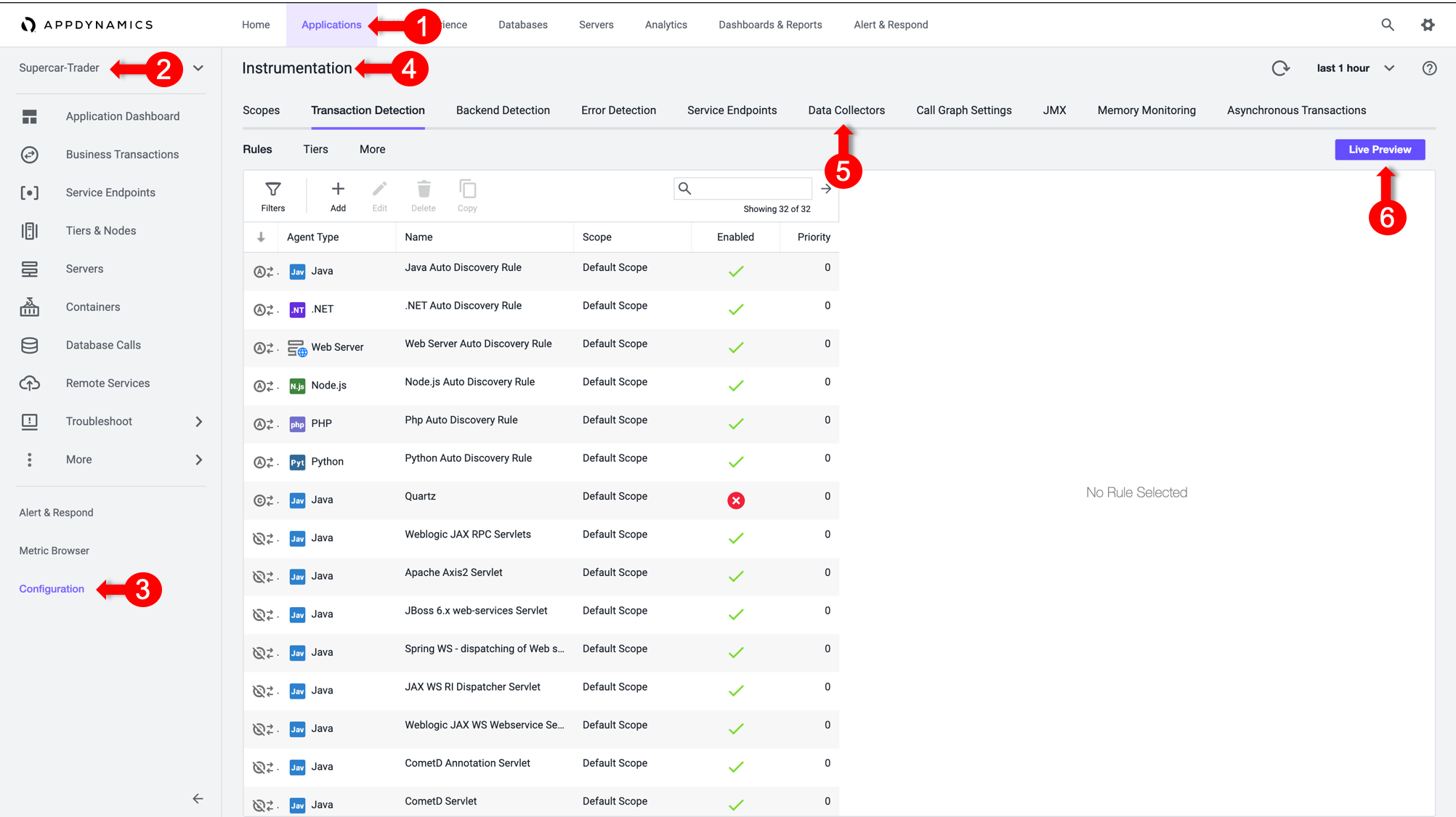Click the Application Dashboard sidebar icon

point(30,116)
